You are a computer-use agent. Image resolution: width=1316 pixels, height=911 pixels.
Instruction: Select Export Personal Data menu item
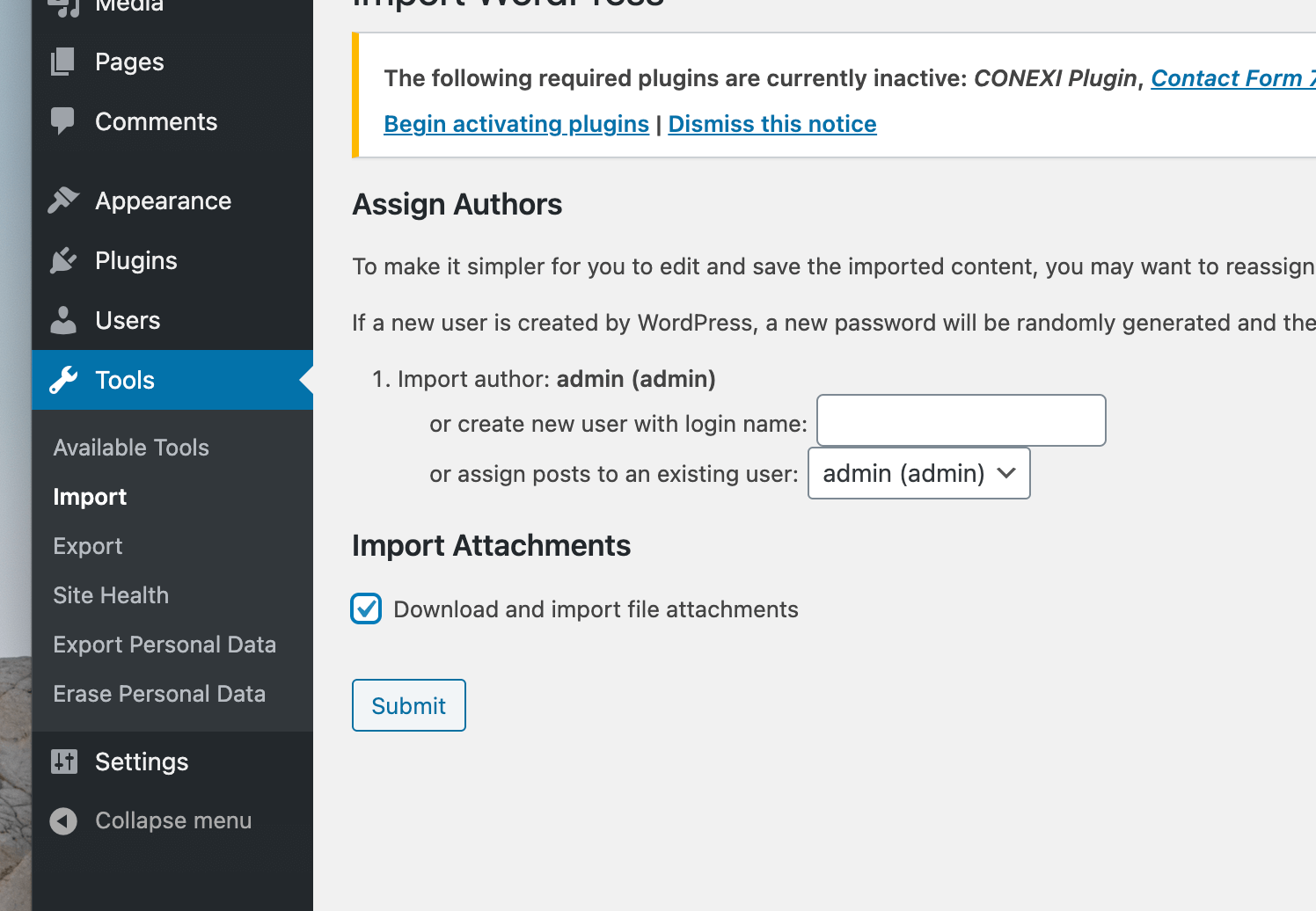(x=164, y=645)
